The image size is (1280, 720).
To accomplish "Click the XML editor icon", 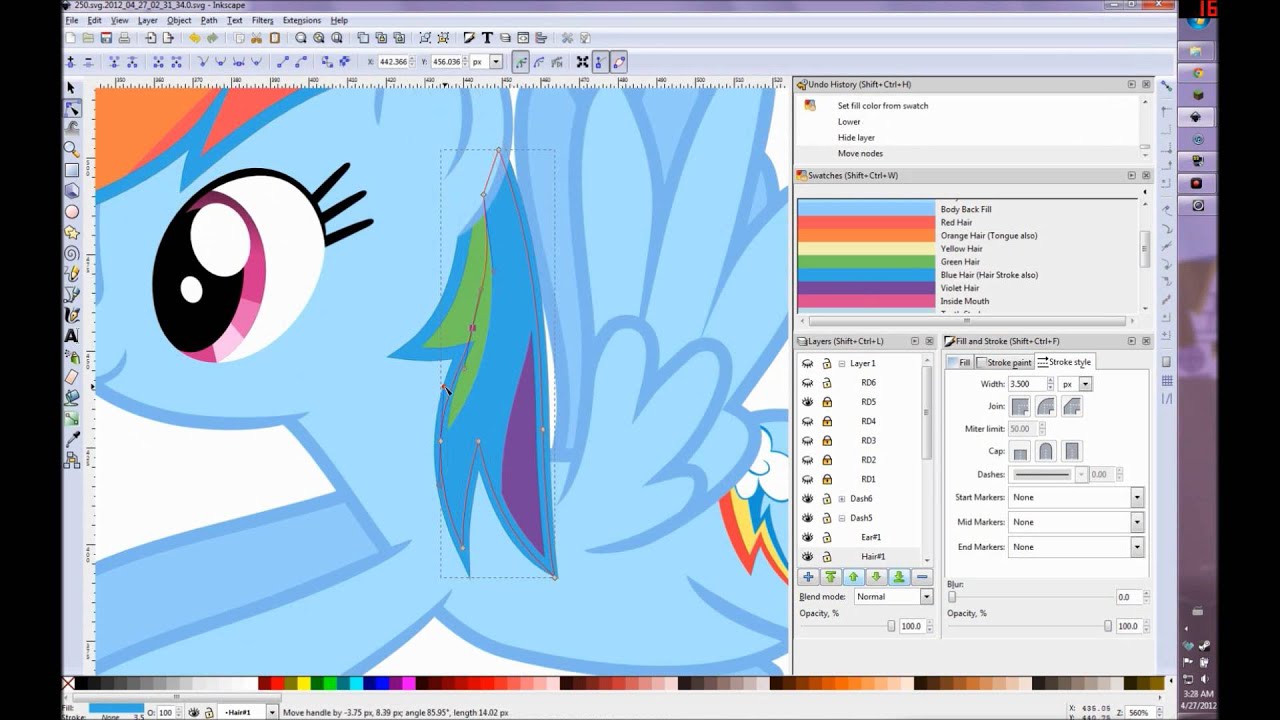I will (523, 38).
